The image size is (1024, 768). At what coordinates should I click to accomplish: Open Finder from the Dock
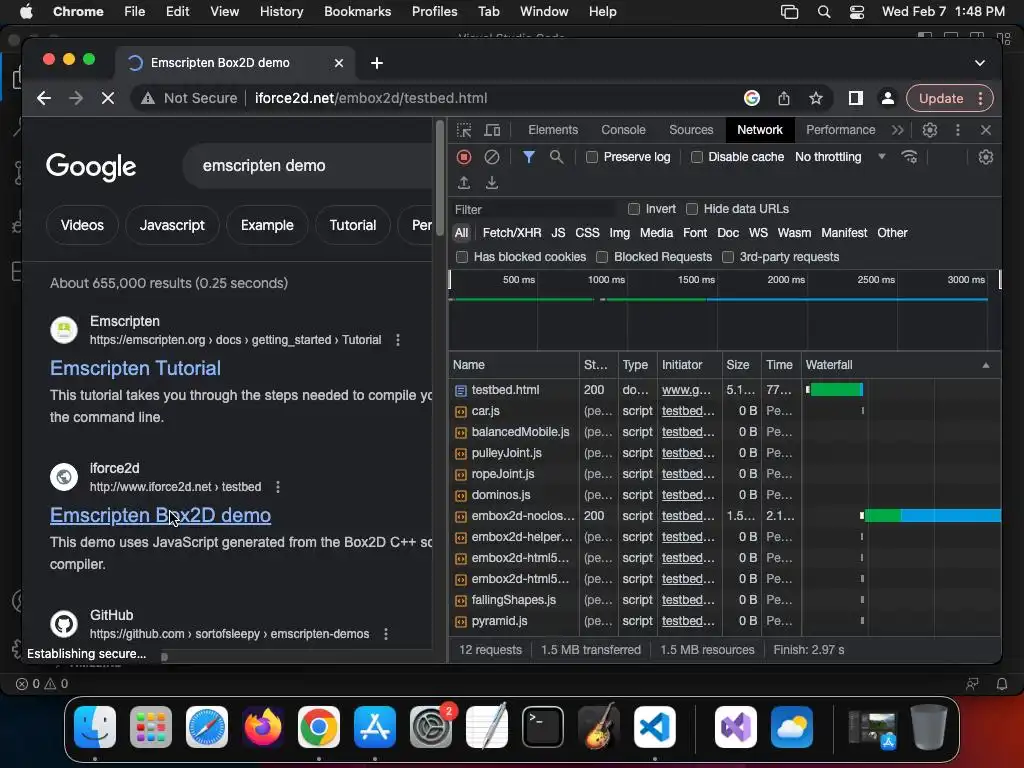(x=95, y=726)
